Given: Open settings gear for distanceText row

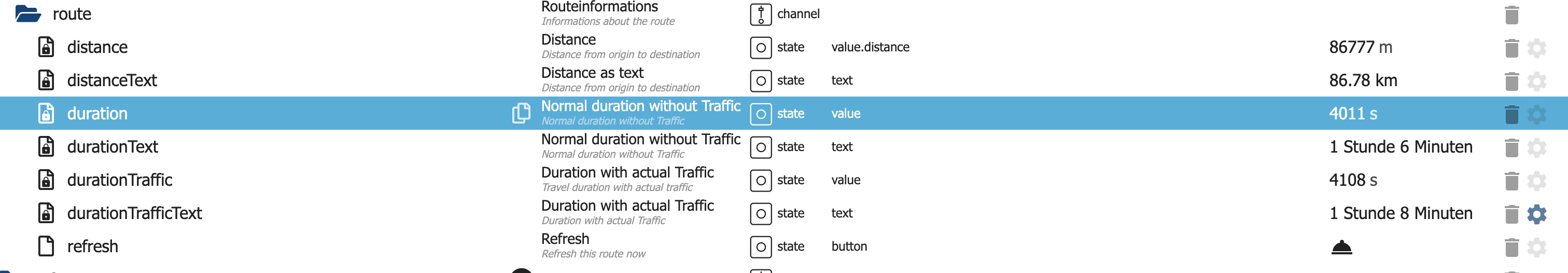Looking at the screenshot, I should tap(1536, 81).
